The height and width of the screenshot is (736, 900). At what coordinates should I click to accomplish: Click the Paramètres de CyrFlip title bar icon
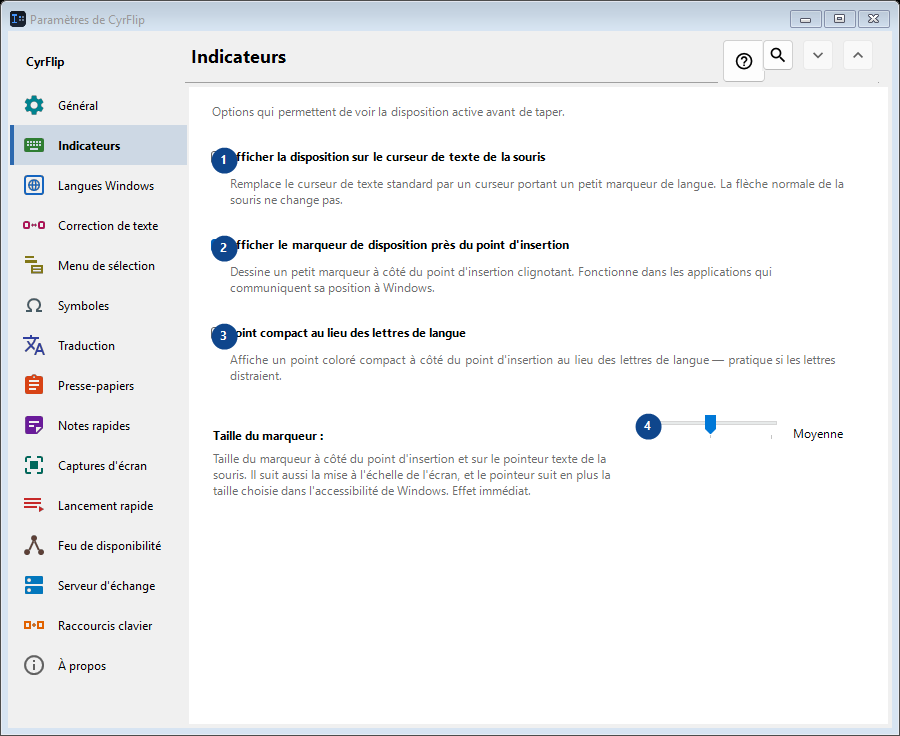[18, 19]
